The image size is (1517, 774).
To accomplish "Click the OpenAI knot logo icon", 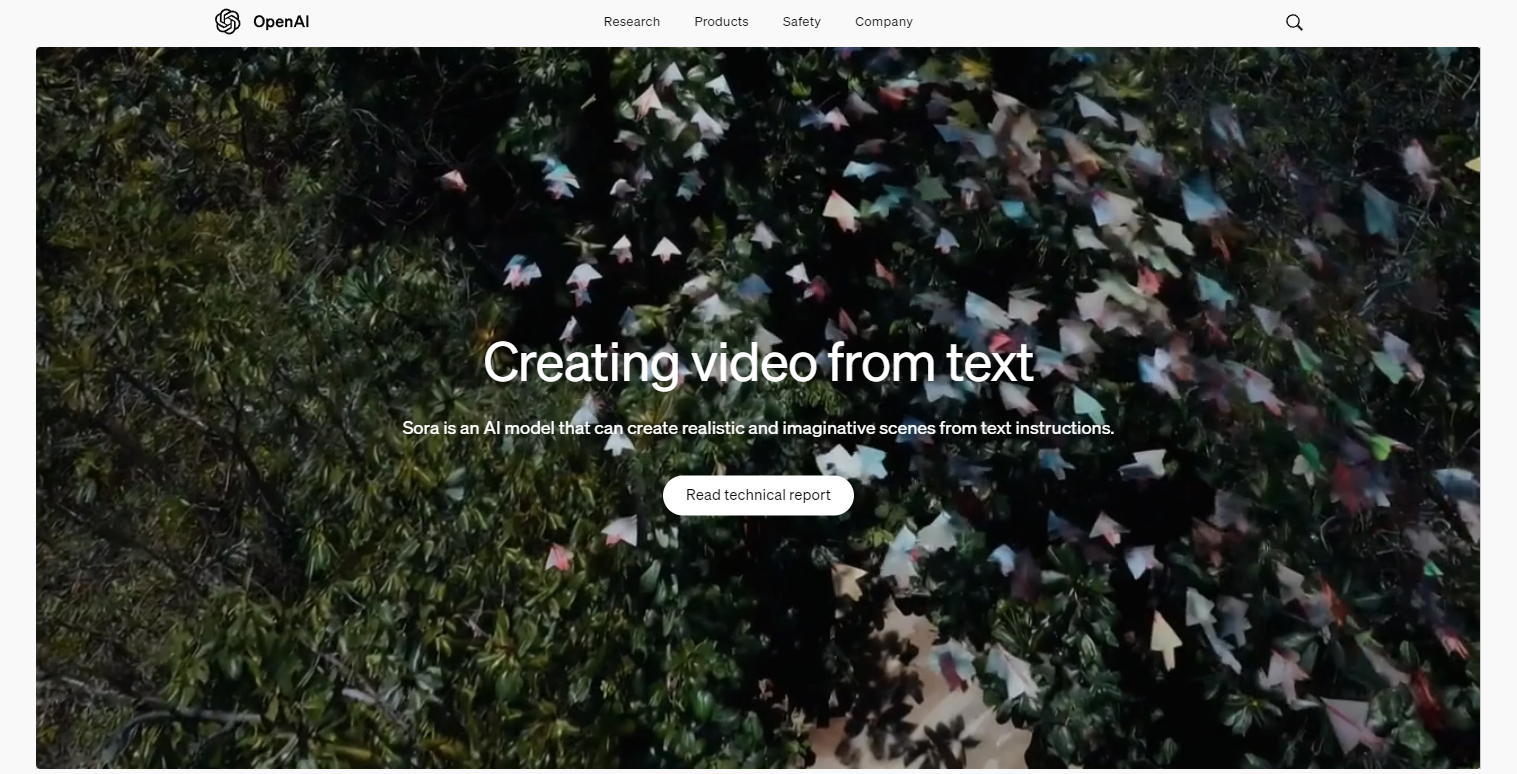I will (x=228, y=22).
